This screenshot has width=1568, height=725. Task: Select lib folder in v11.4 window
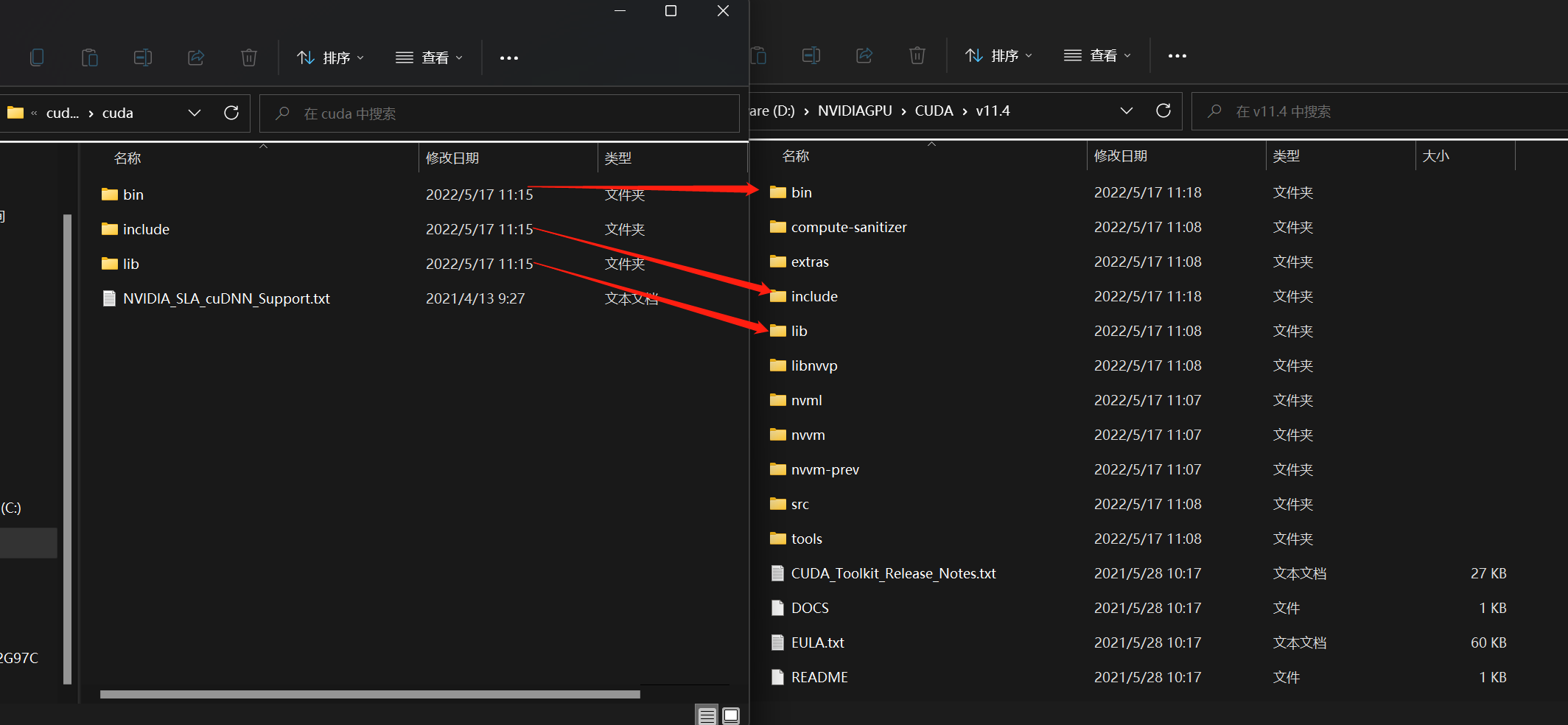pos(799,331)
